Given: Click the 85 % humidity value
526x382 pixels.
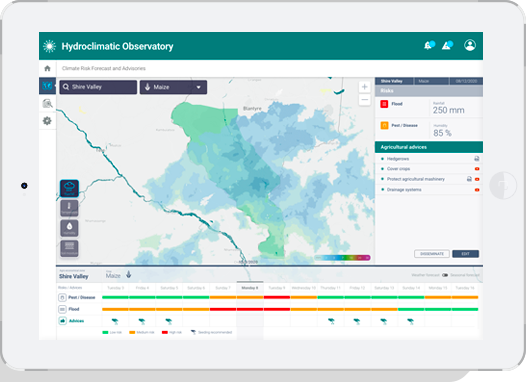Looking at the screenshot, I should click(x=442, y=133).
